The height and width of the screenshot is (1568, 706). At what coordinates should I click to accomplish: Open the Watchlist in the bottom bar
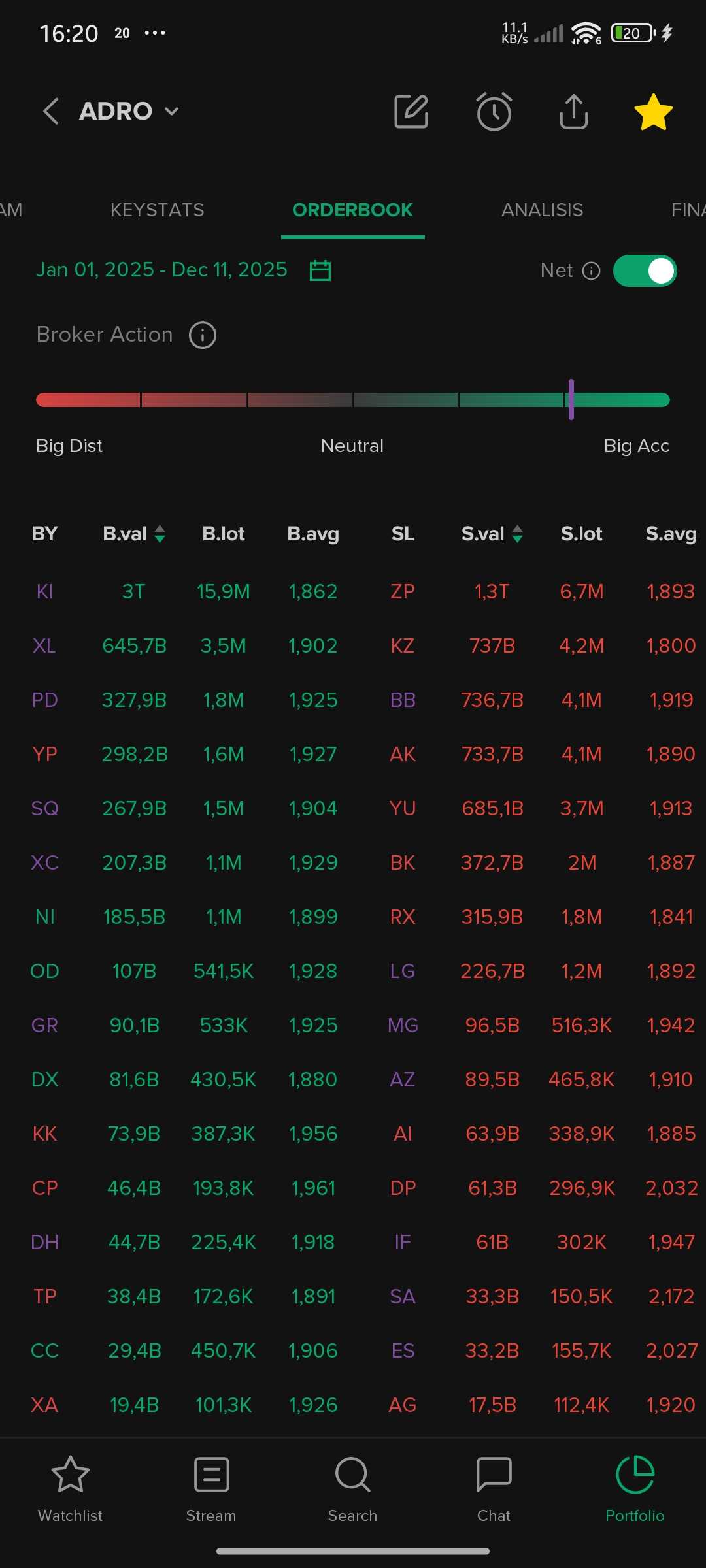(70, 1486)
